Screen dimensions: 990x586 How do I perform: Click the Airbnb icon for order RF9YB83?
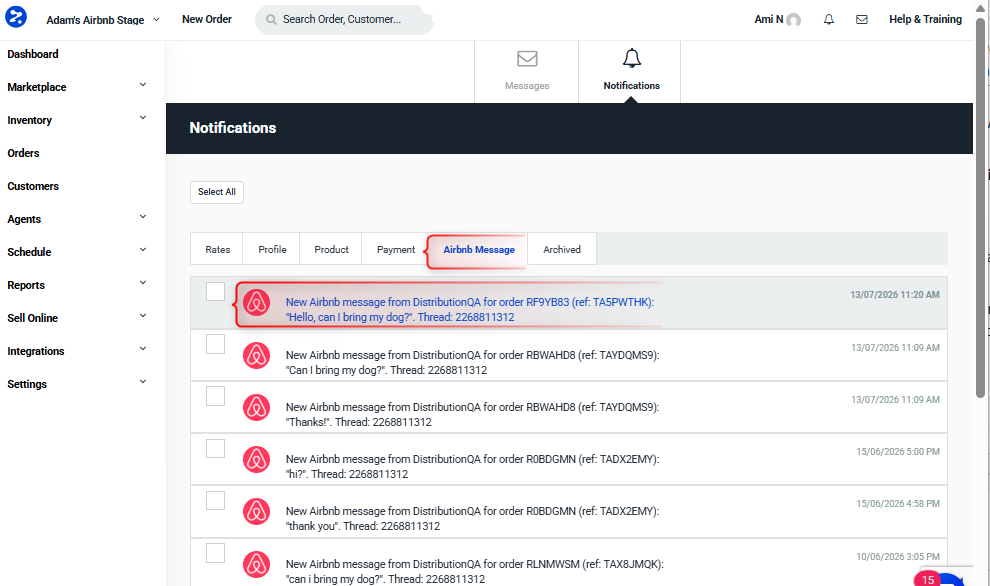click(256, 302)
